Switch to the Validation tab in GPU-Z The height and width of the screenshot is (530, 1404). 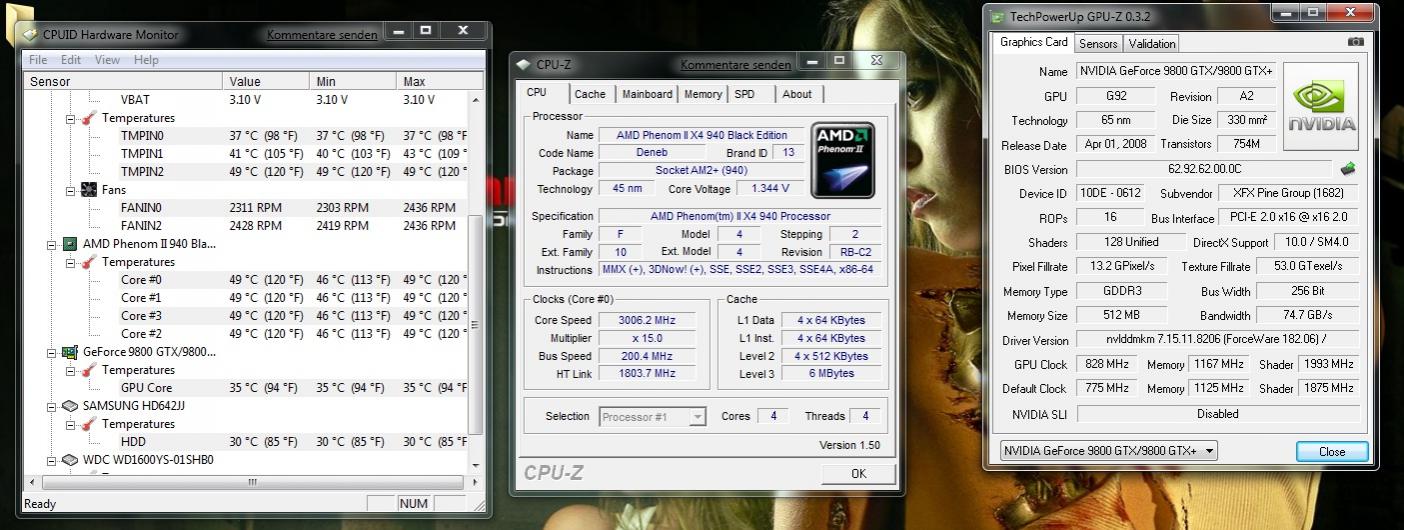(1152, 44)
